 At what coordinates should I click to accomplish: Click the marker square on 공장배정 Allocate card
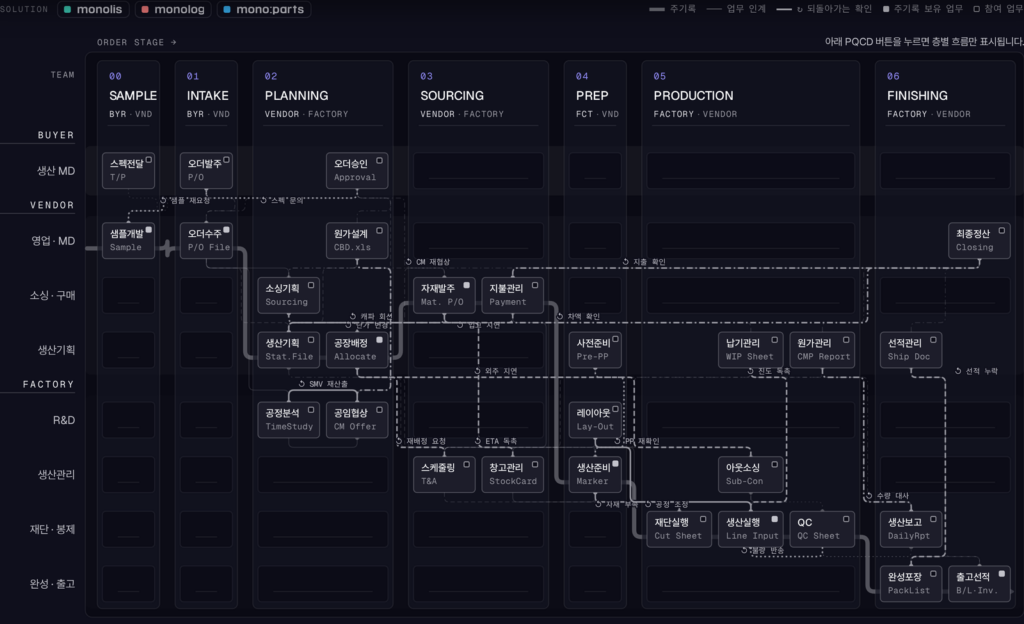pos(379,339)
